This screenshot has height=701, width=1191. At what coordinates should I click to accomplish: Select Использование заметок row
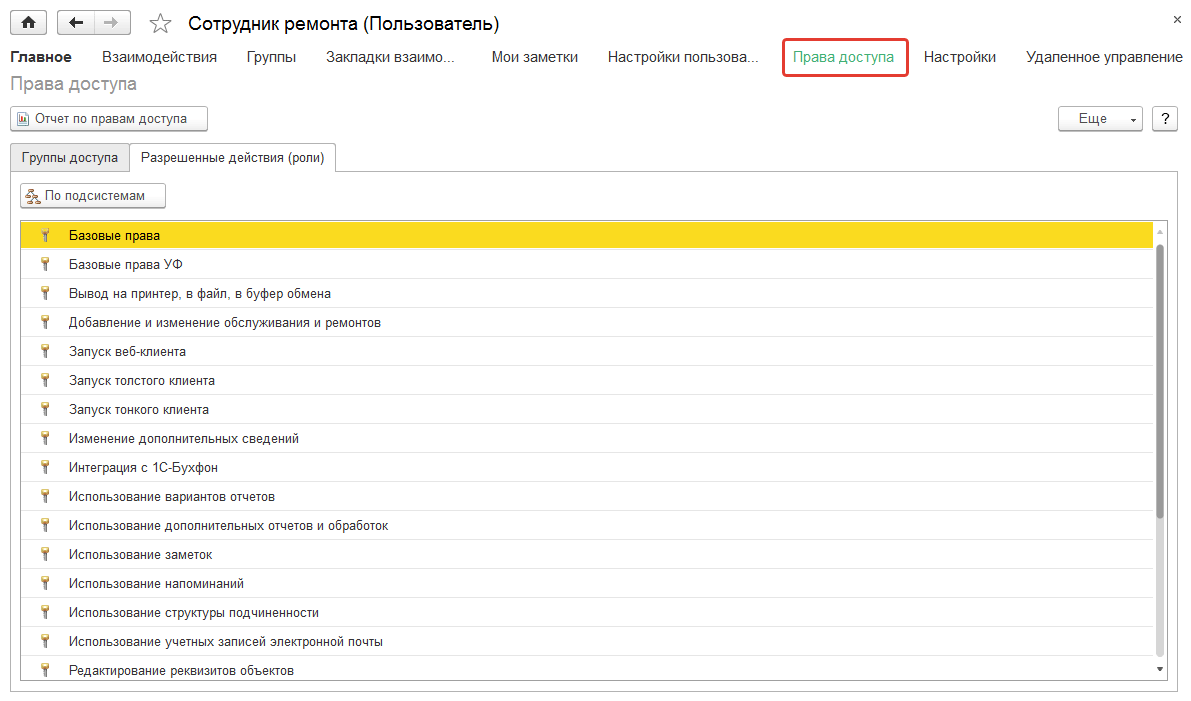(x=586, y=554)
